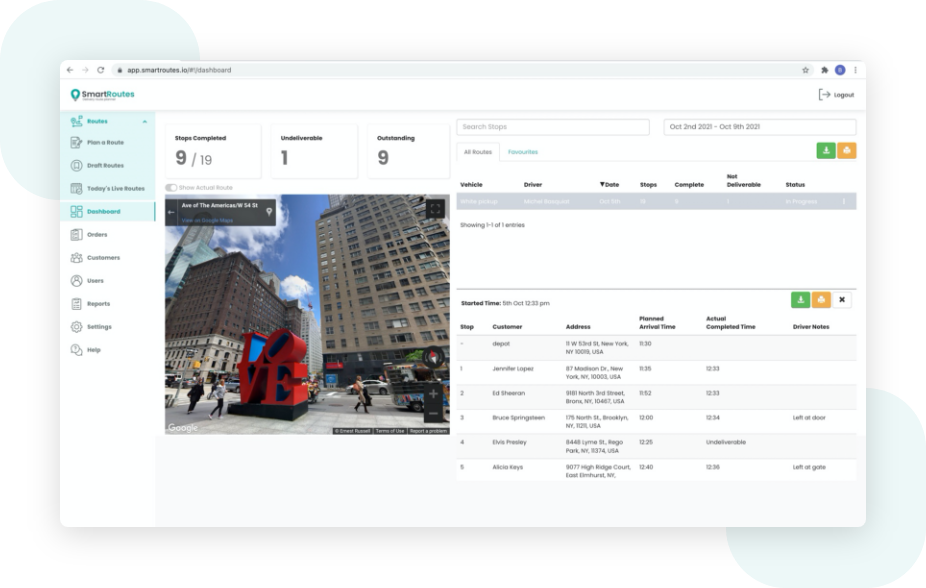The image size is (926, 588).
Task: Click the green download button next to Started Time
Action: coord(800,300)
